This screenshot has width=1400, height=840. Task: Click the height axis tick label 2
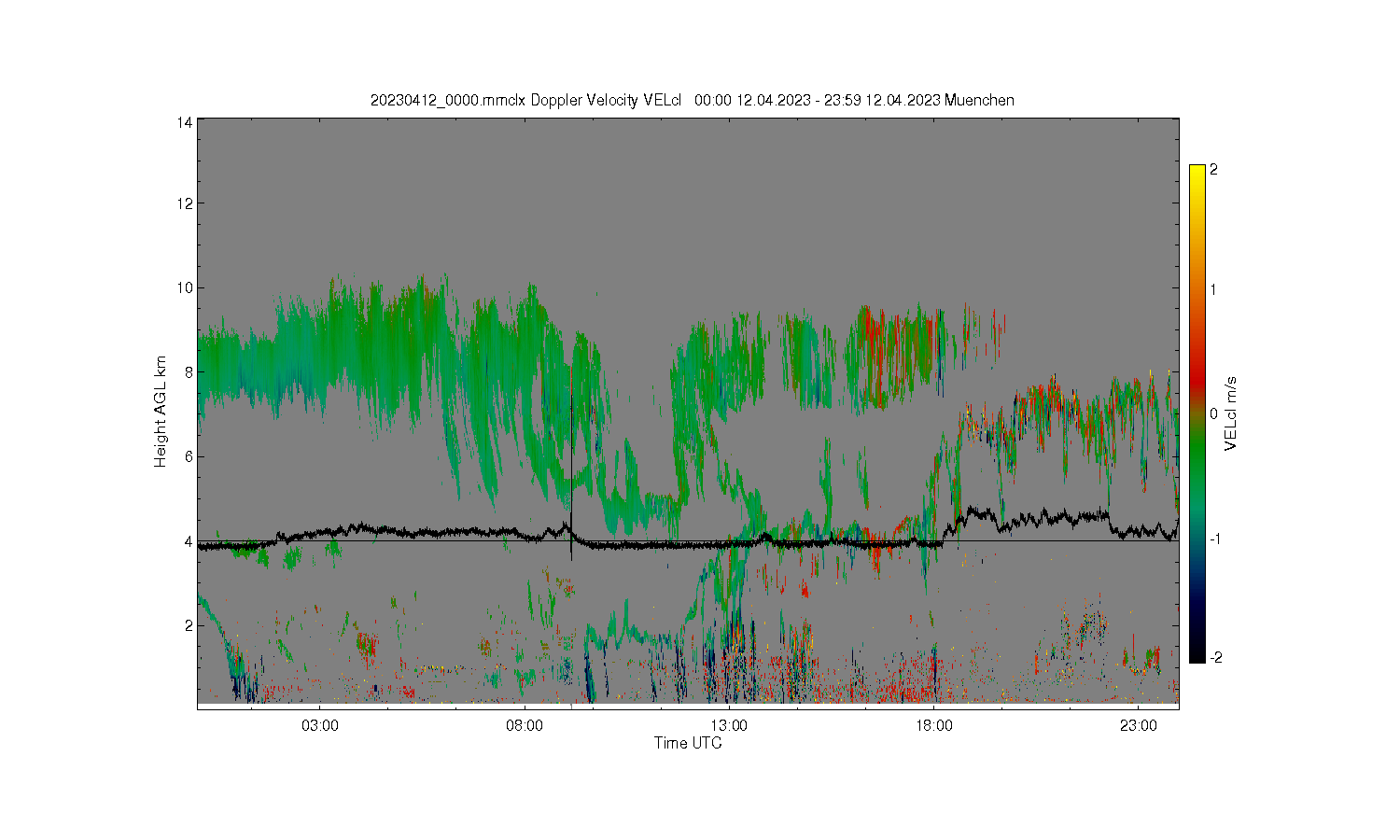coord(189,625)
